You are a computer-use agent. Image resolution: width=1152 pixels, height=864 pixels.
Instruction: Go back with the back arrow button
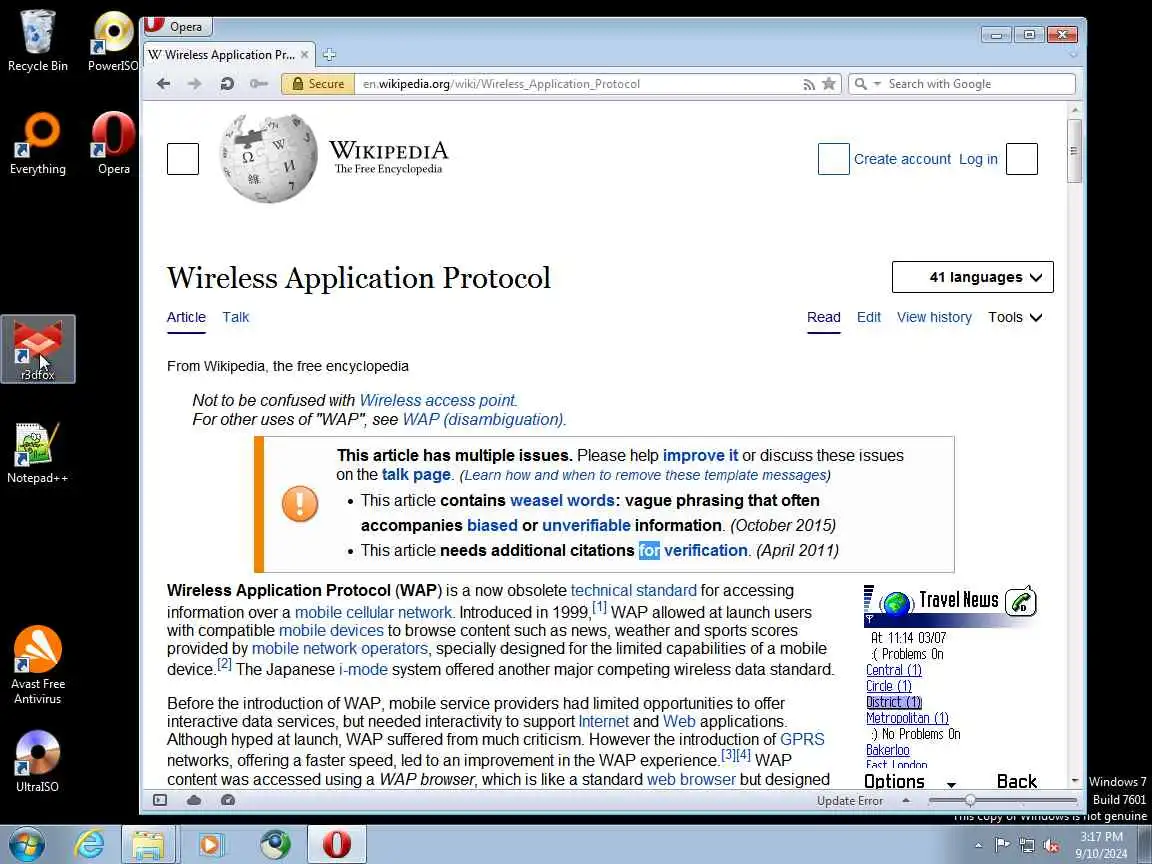coord(163,84)
